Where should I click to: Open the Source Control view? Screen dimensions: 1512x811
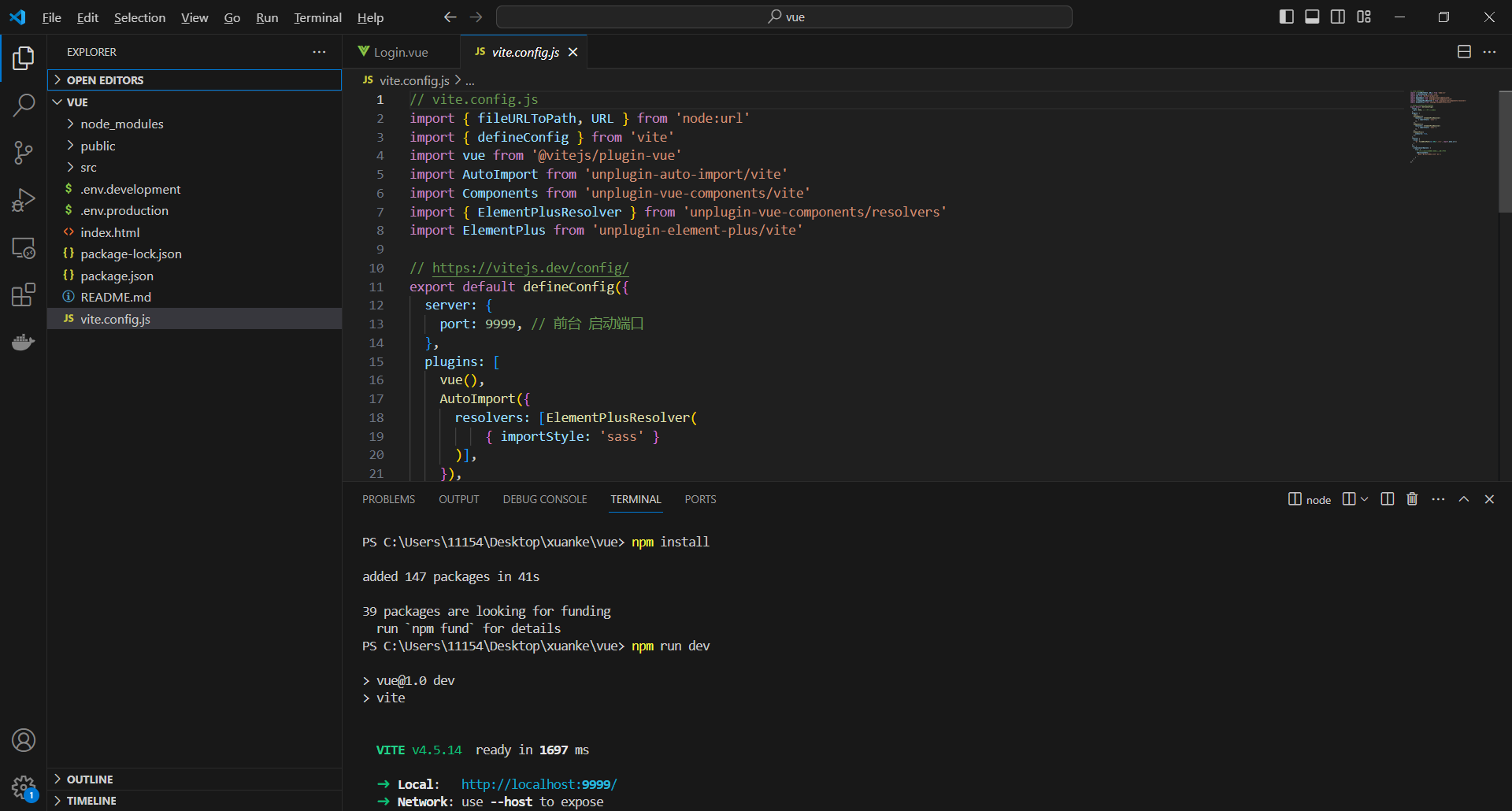click(x=24, y=153)
